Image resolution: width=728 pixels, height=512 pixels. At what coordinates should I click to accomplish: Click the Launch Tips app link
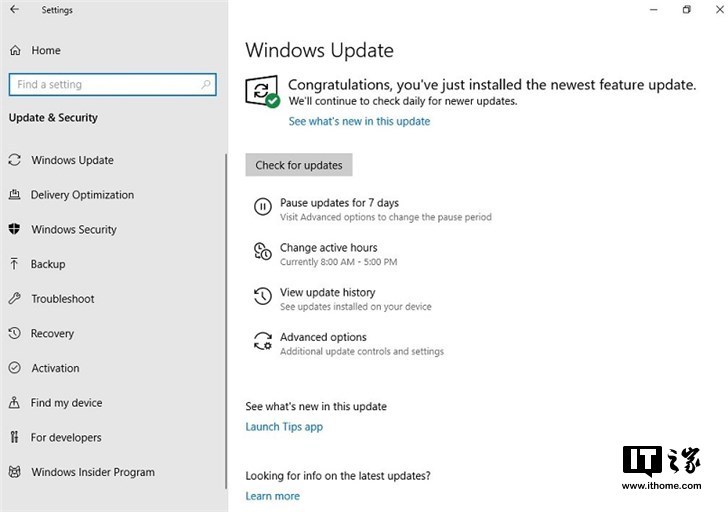(284, 427)
